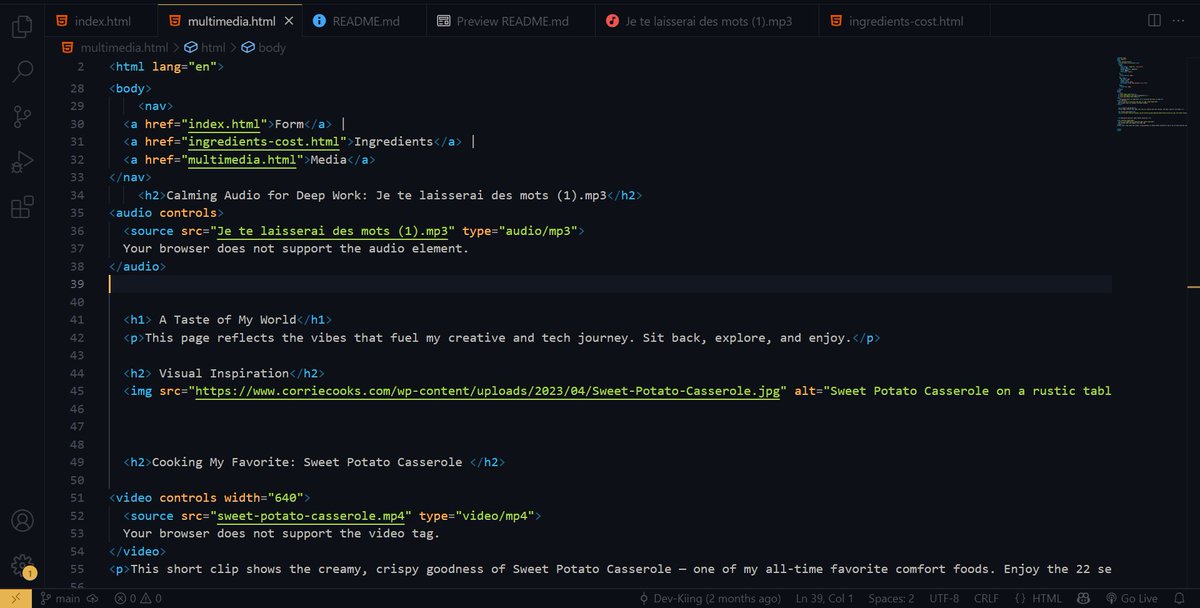Viewport: 1200px width, 608px height.
Task: Click the info icon on README.md tab
Action: click(x=319, y=20)
